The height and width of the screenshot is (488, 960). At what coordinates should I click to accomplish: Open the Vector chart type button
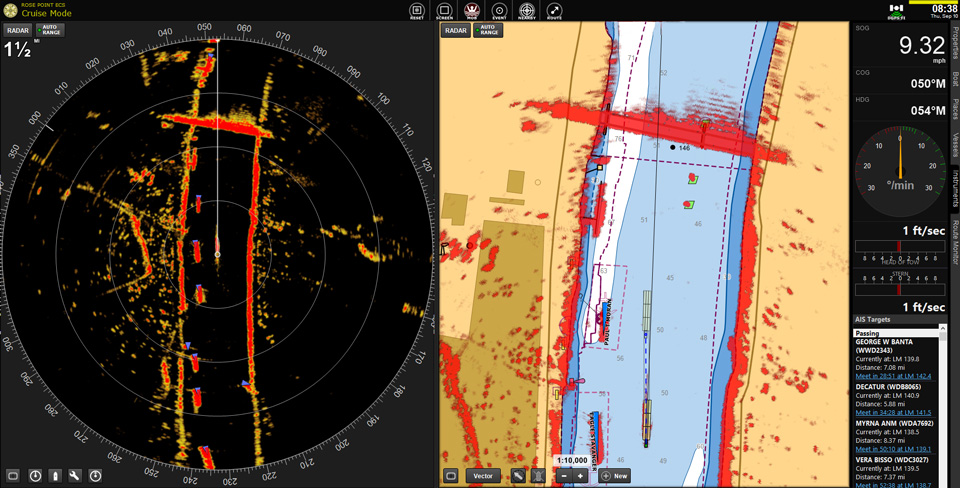(483, 476)
